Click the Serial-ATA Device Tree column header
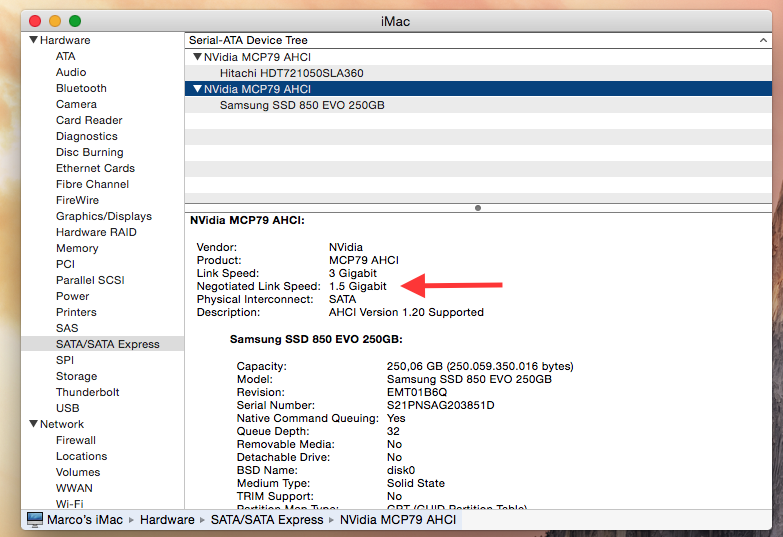 click(478, 40)
